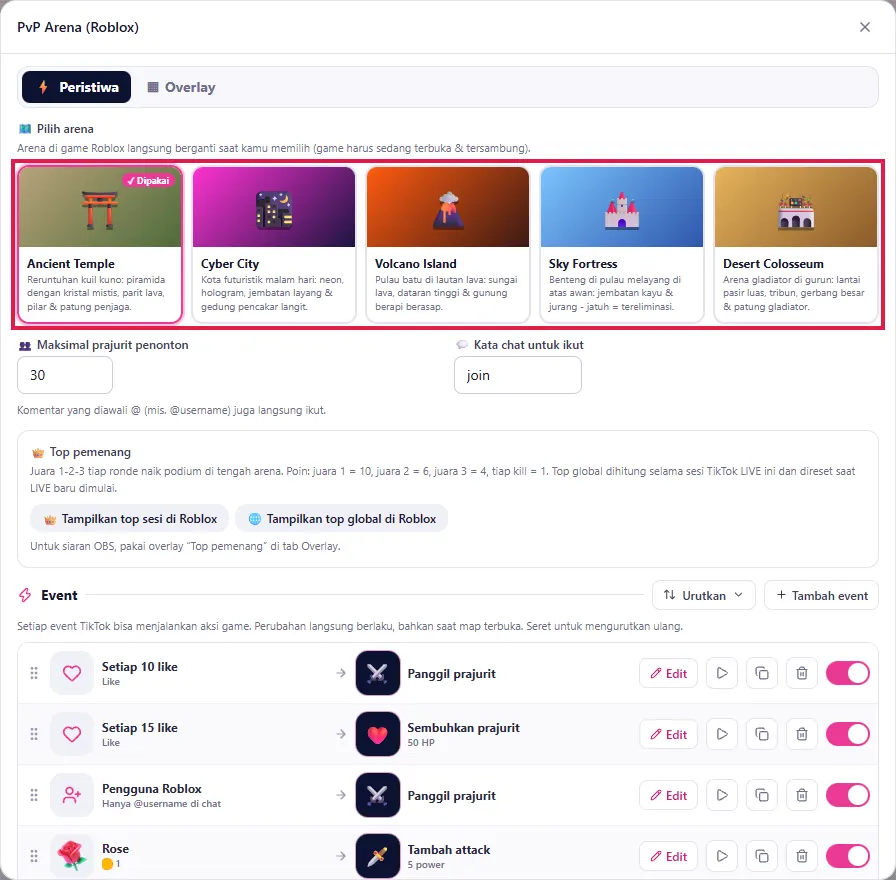Click drag handle of 'Setiap 10 like' row
Image resolution: width=896 pixels, height=880 pixels.
tap(34, 673)
